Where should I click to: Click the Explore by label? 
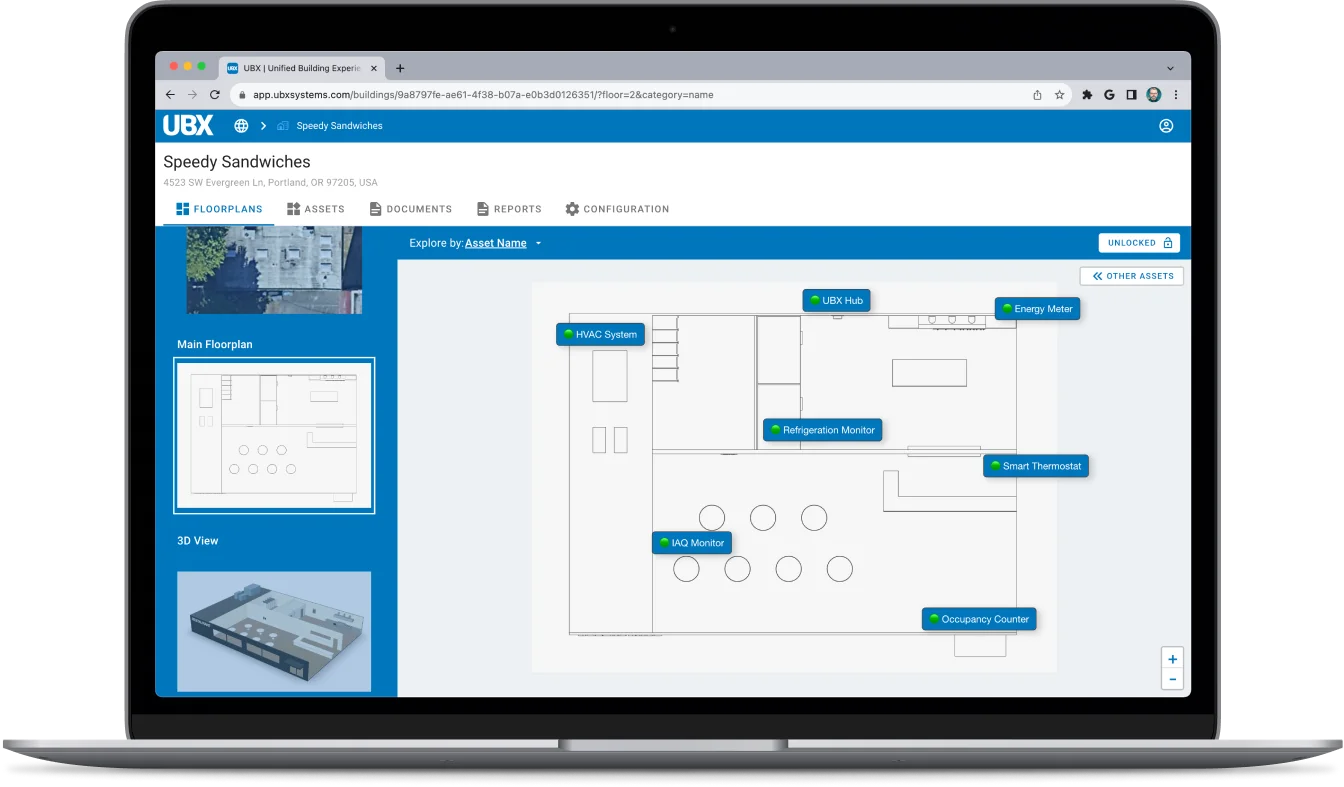(x=436, y=243)
